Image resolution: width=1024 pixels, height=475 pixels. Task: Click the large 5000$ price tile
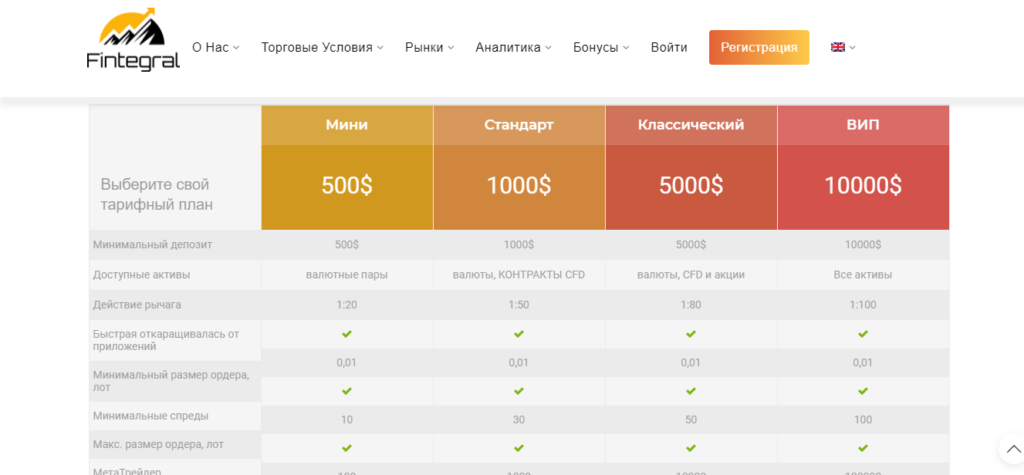coord(691,187)
